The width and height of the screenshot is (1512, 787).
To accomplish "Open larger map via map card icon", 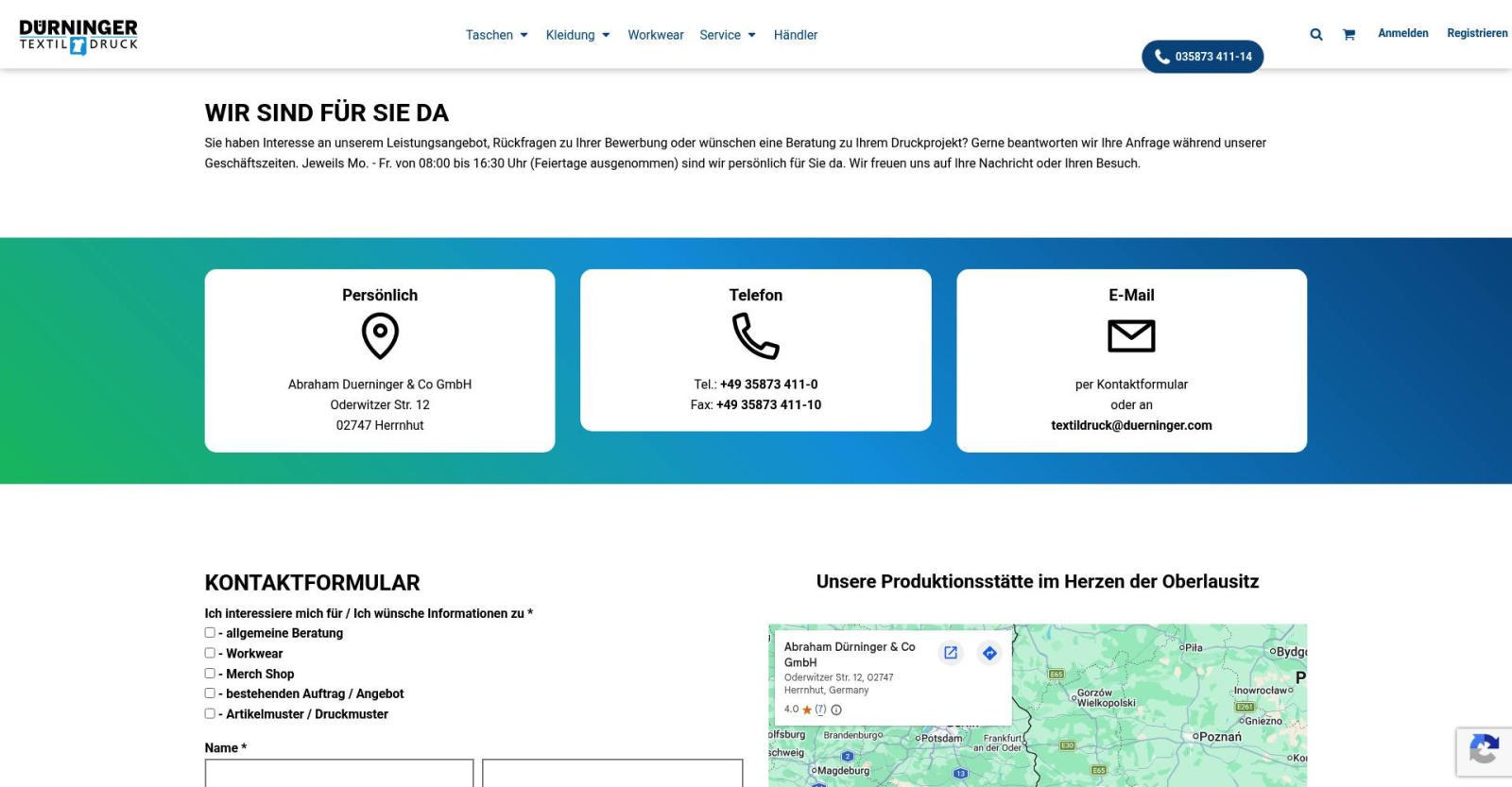I will click(x=951, y=653).
